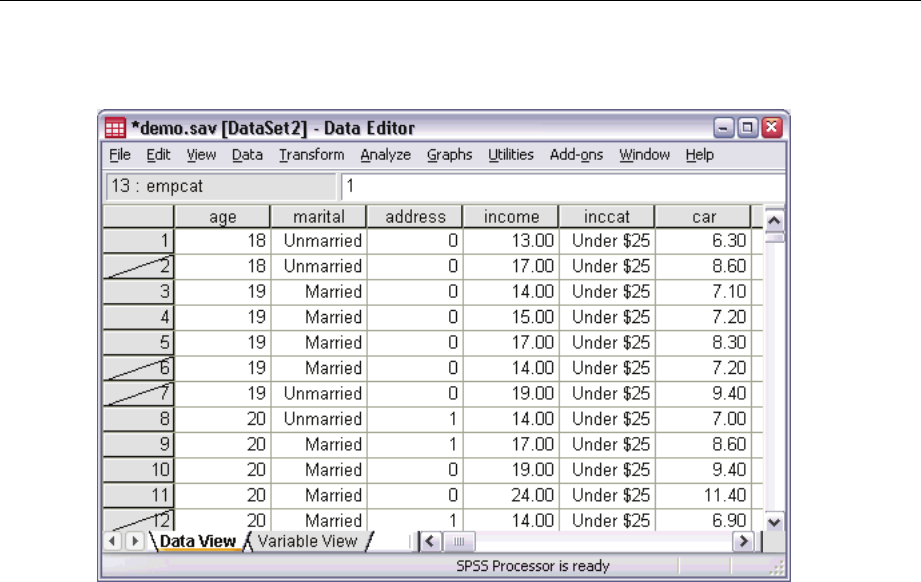
Task: Open the Data menu
Action: click(x=247, y=154)
